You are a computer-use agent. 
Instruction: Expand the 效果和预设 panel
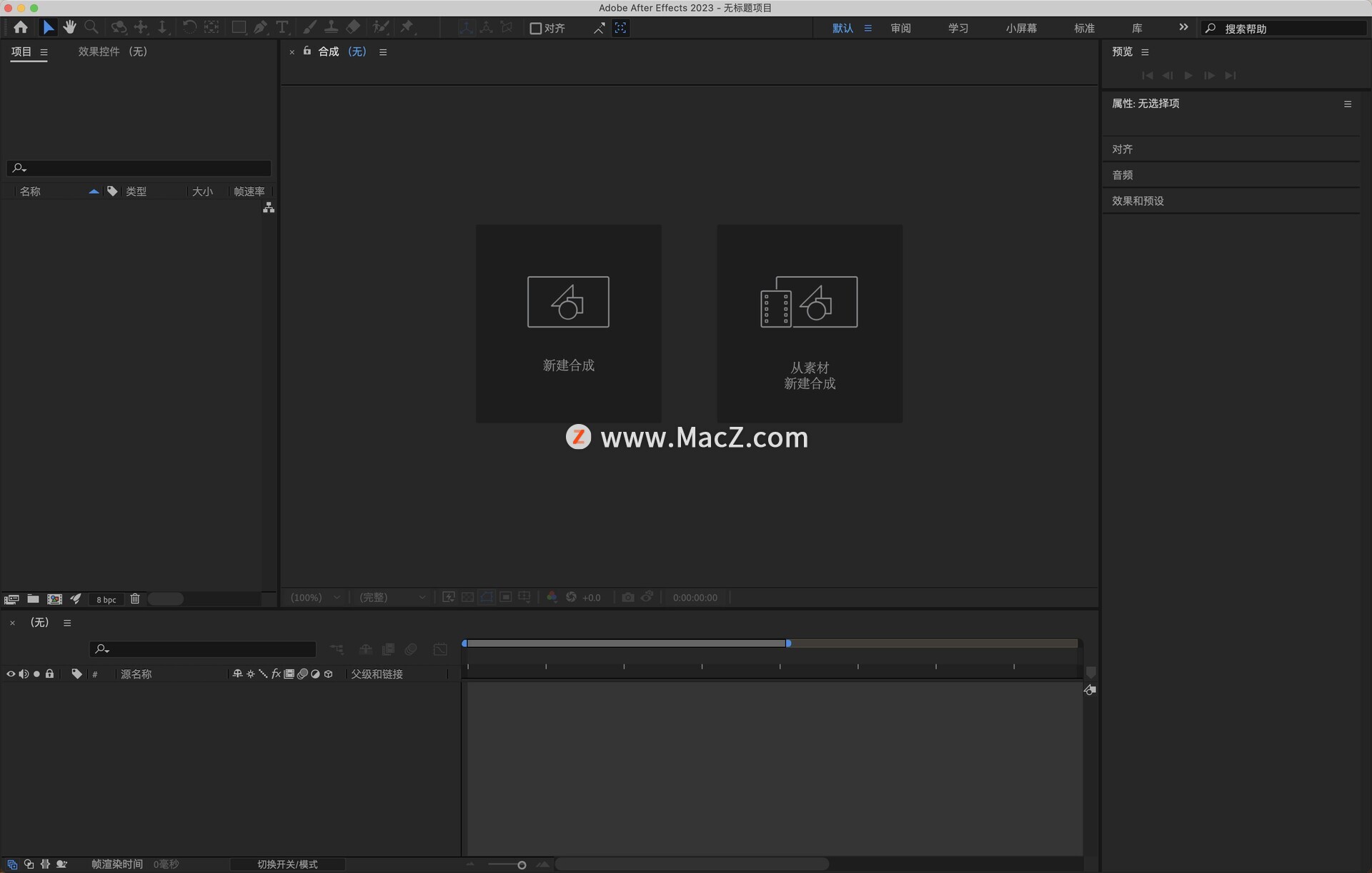coord(1231,201)
